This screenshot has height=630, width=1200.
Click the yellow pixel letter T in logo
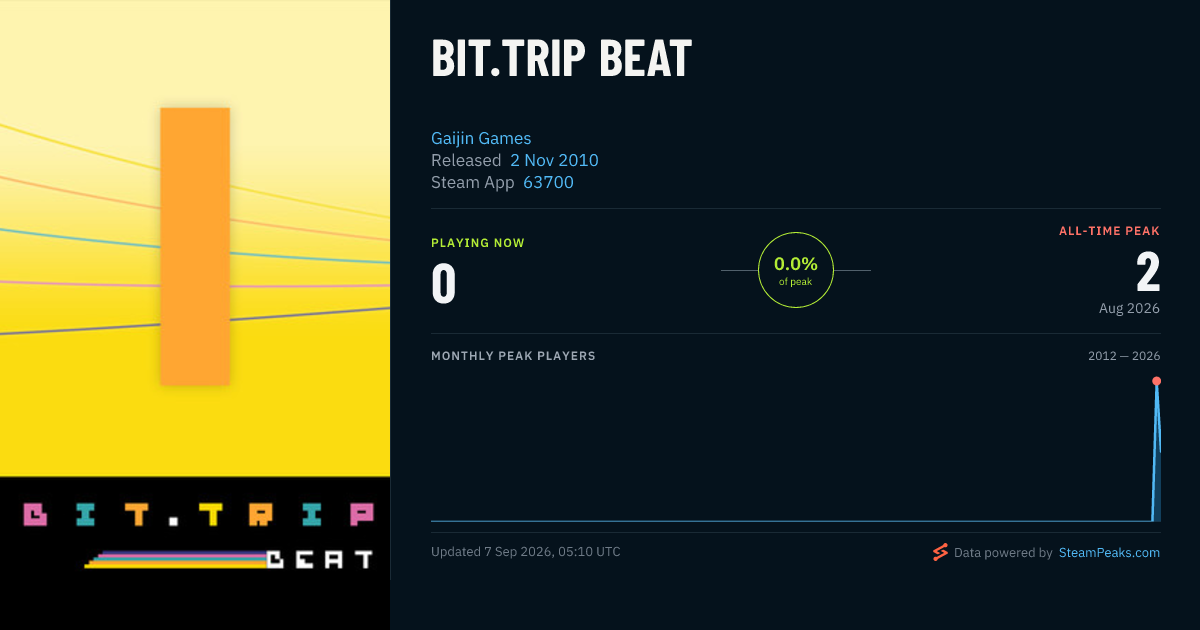(210, 515)
